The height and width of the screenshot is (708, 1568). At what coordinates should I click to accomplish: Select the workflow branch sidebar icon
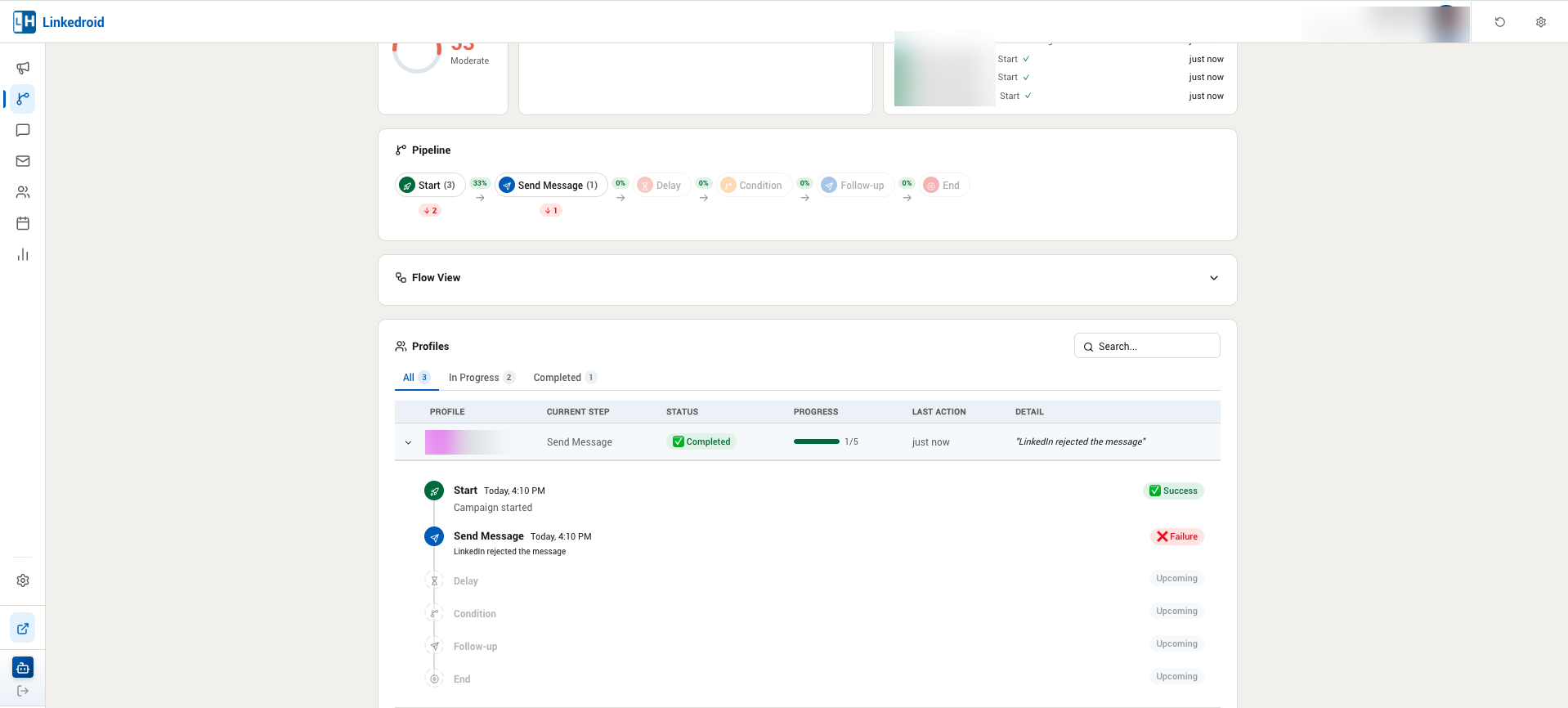[x=23, y=99]
